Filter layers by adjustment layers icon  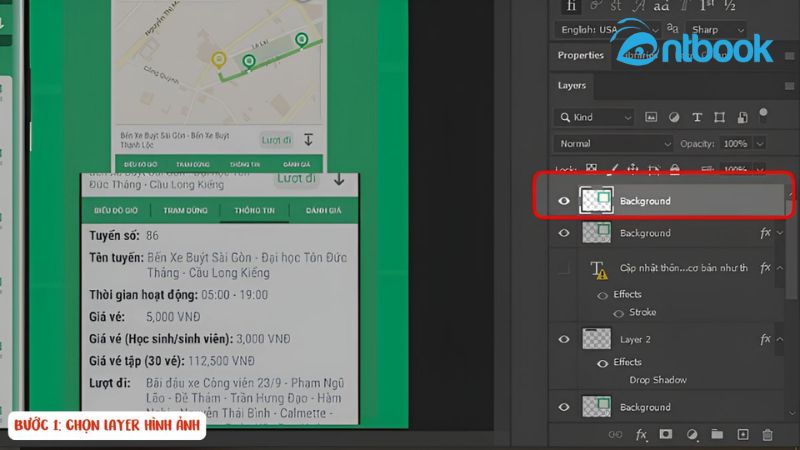(x=674, y=117)
